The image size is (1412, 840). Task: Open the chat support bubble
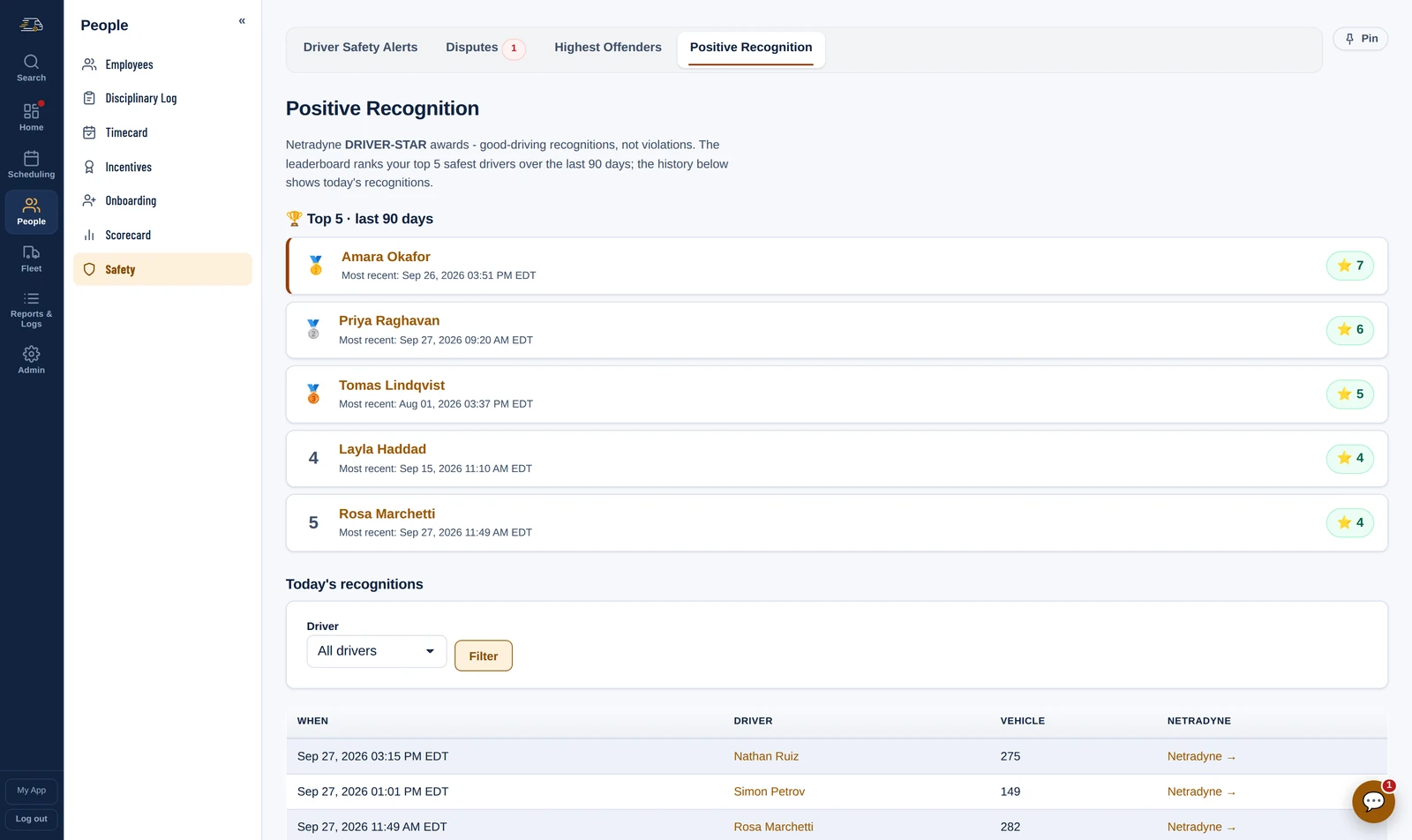1373,801
